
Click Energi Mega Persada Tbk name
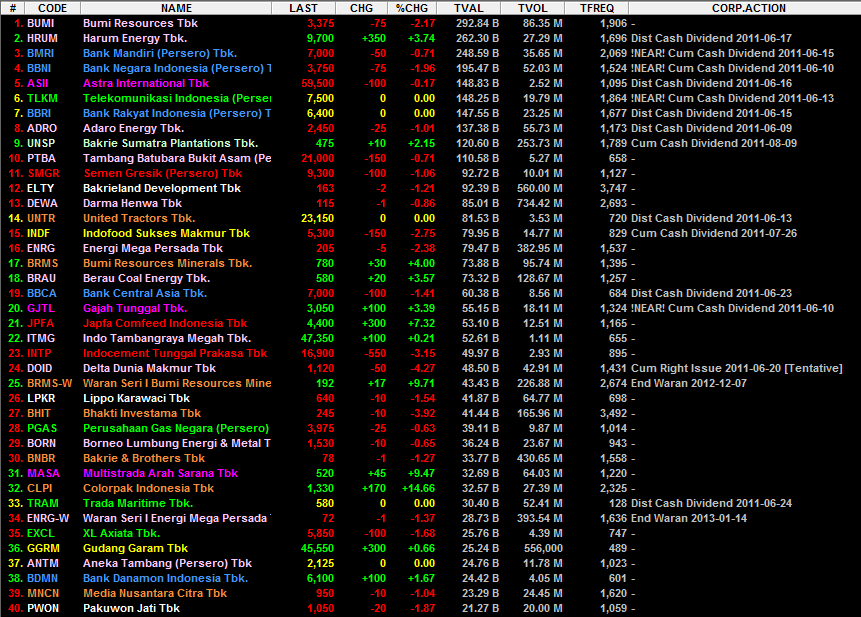pyautogui.click(x=153, y=248)
